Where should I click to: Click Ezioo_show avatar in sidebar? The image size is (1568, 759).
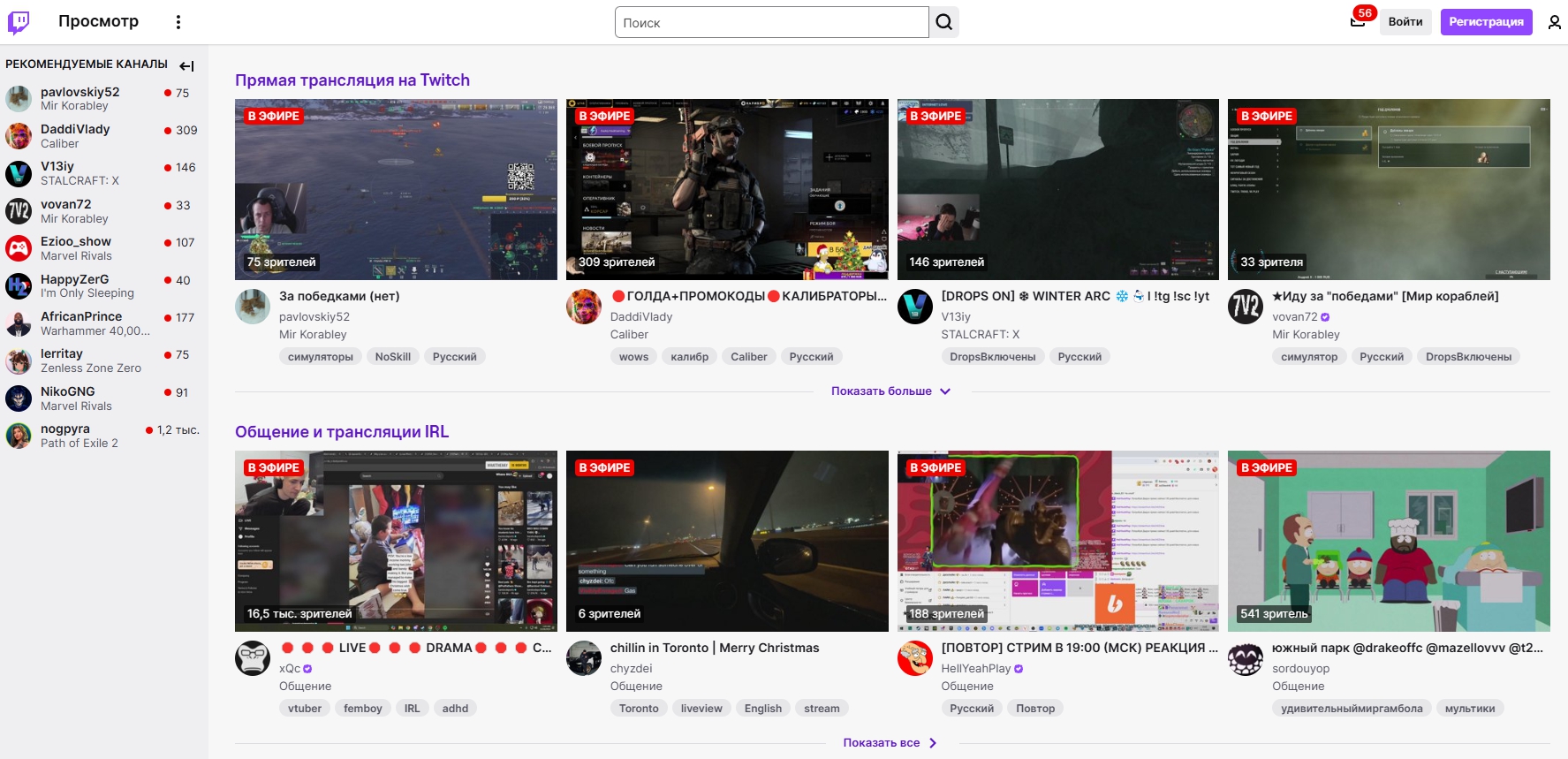point(19,248)
